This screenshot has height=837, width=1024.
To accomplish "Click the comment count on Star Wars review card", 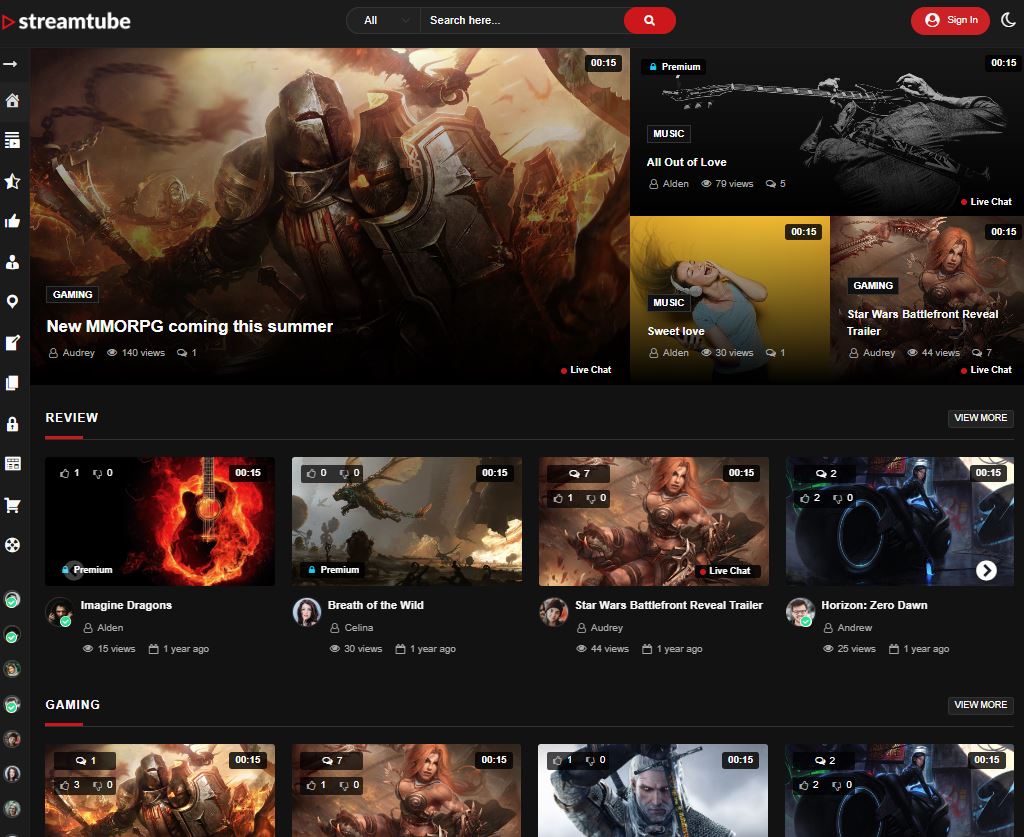I will [x=579, y=473].
